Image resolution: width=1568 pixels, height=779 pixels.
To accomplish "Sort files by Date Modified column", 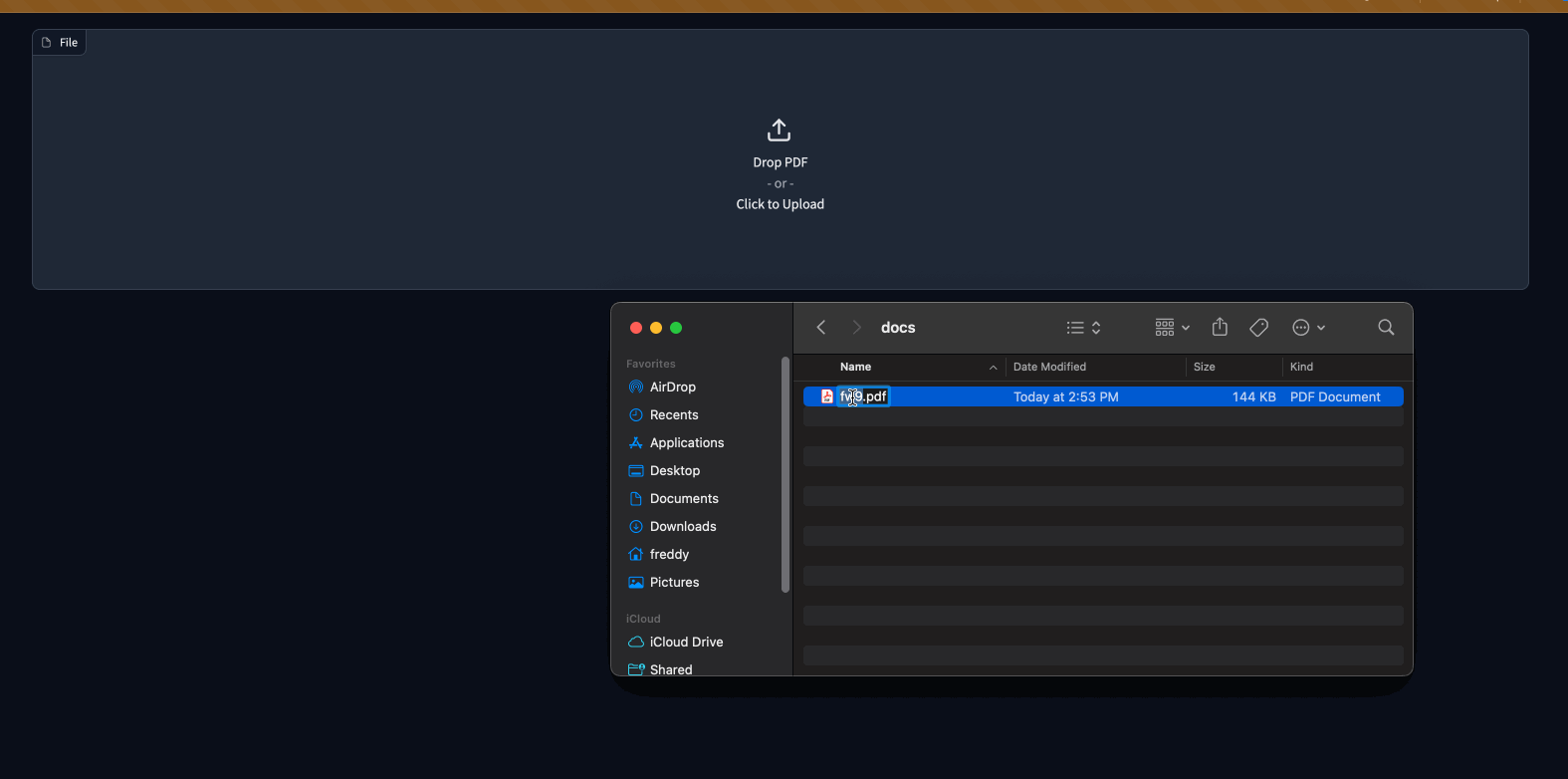I will pyautogui.click(x=1049, y=368).
